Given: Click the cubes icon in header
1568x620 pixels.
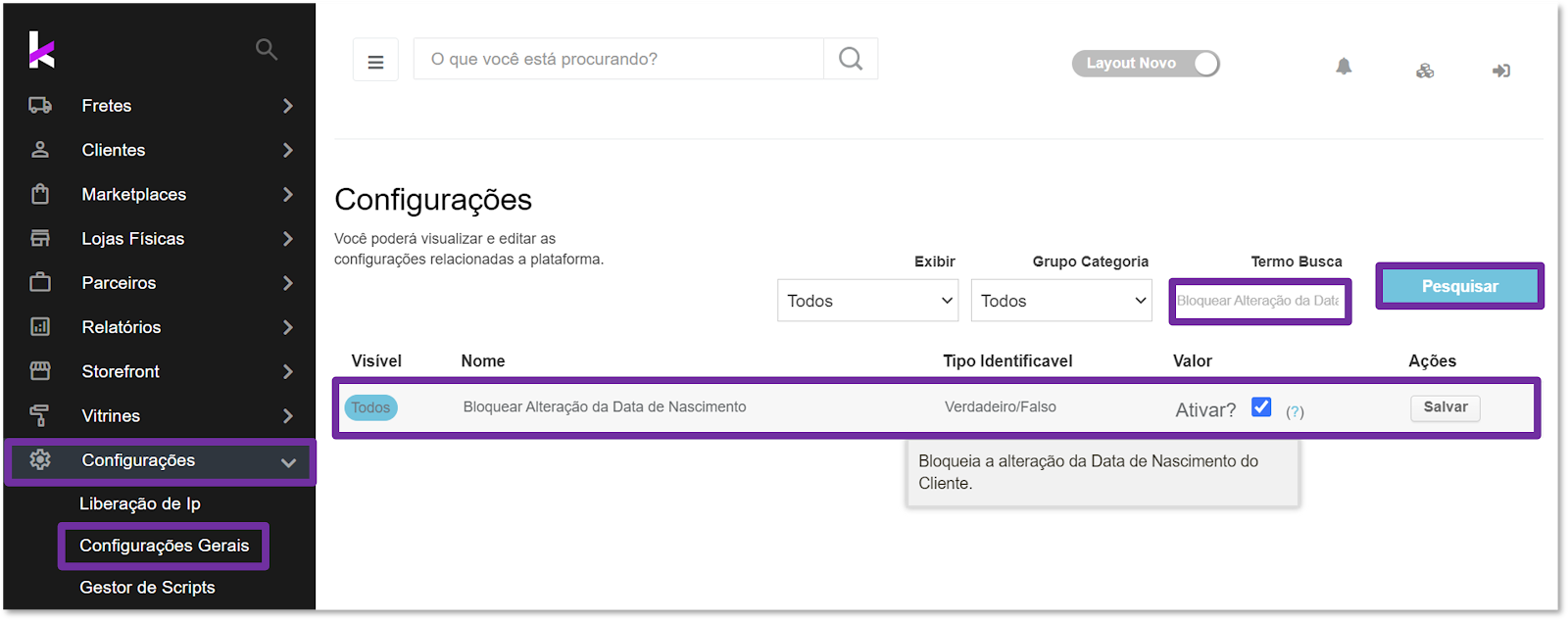Looking at the screenshot, I should [x=1425, y=71].
